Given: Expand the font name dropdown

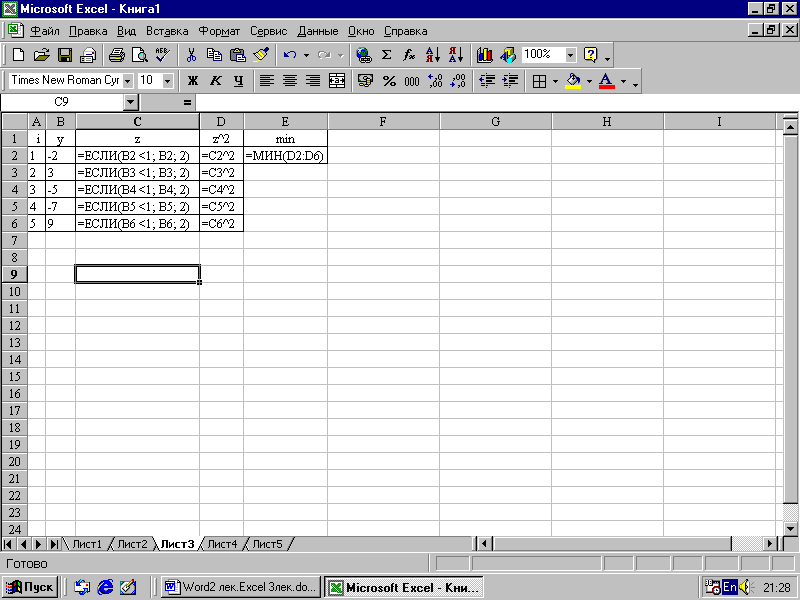Looking at the screenshot, I should [x=128, y=81].
